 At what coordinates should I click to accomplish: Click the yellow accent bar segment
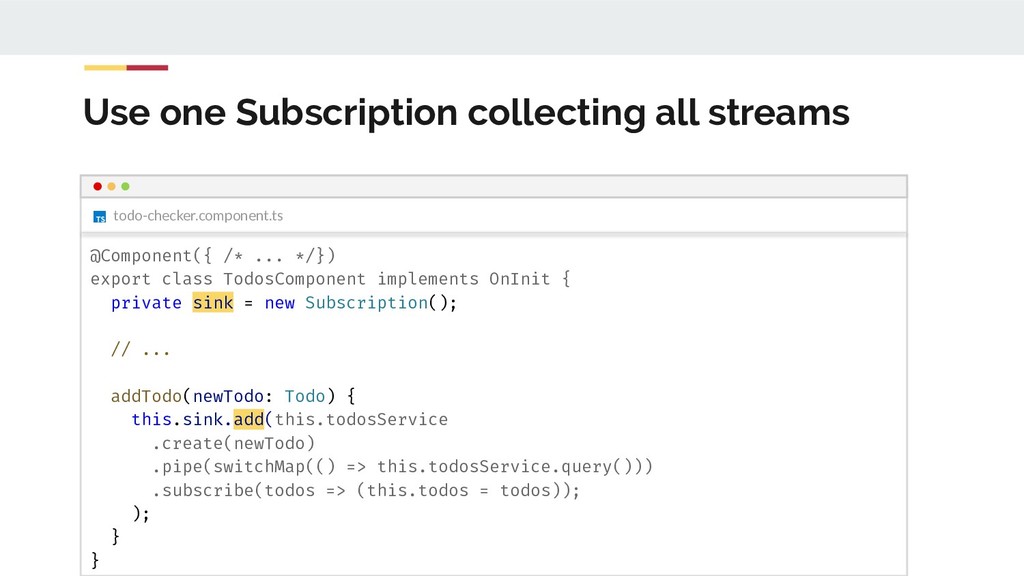104,68
